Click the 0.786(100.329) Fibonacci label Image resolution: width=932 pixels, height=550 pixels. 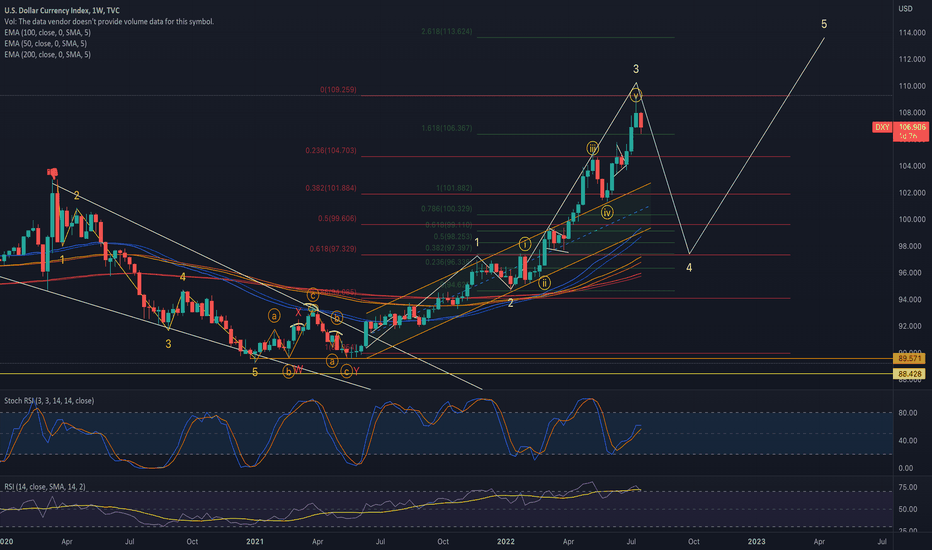446,209
